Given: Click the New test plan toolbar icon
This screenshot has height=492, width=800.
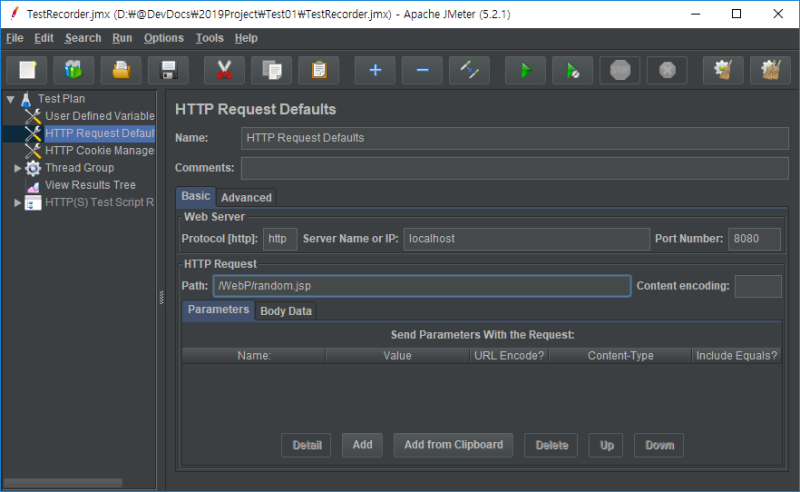Looking at the screenshot, I should [x=27, y=70].
